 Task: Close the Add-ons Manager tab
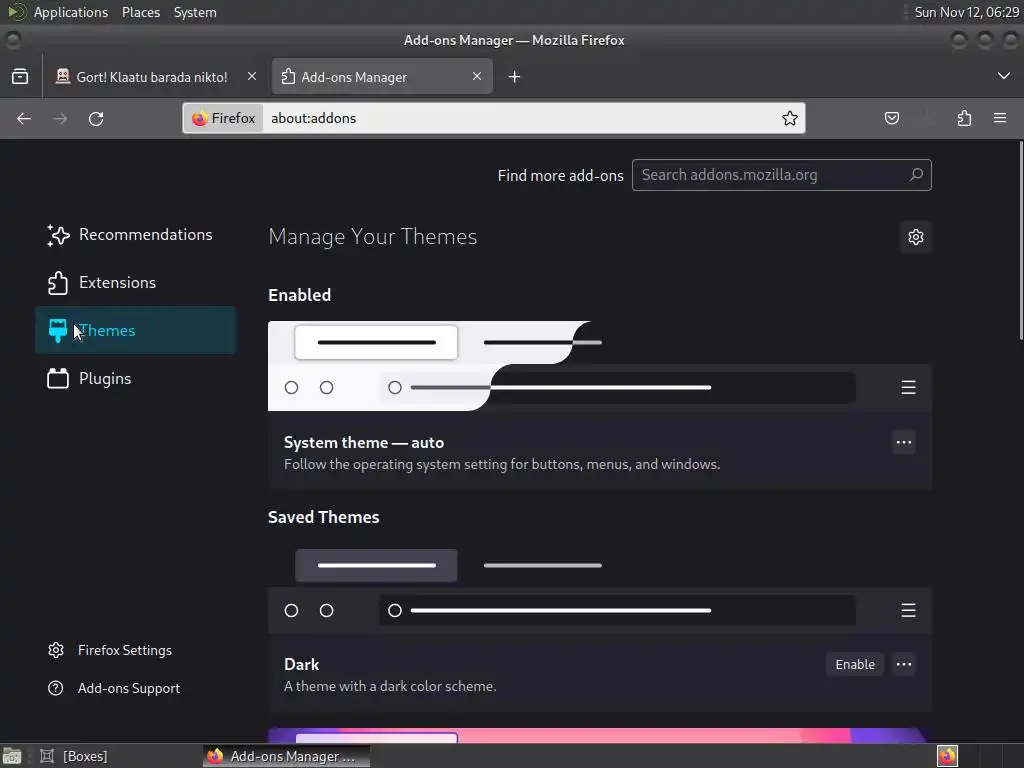477,76
